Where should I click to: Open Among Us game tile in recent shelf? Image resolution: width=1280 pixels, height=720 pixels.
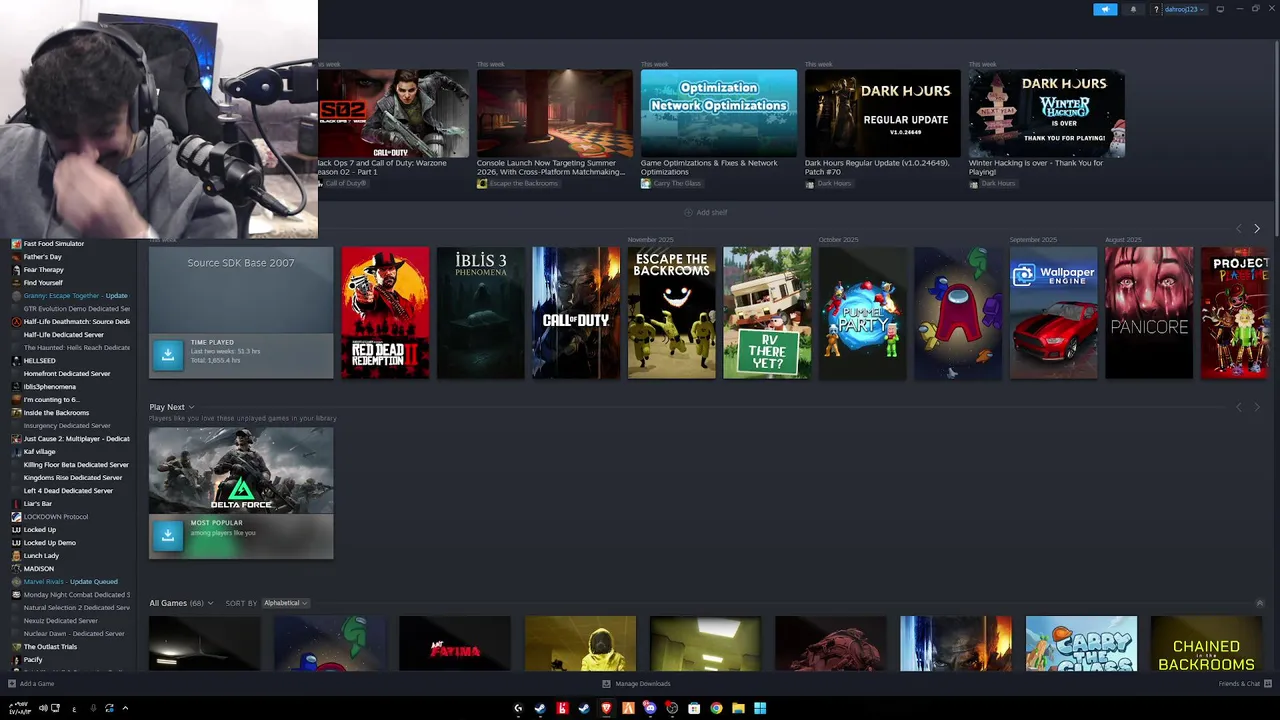(x=958, y=313)
